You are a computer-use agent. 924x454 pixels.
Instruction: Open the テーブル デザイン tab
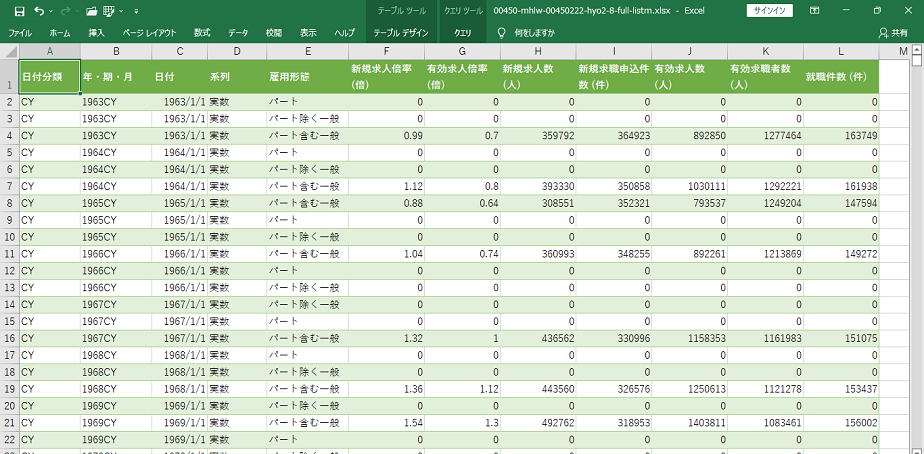point(401,32)
